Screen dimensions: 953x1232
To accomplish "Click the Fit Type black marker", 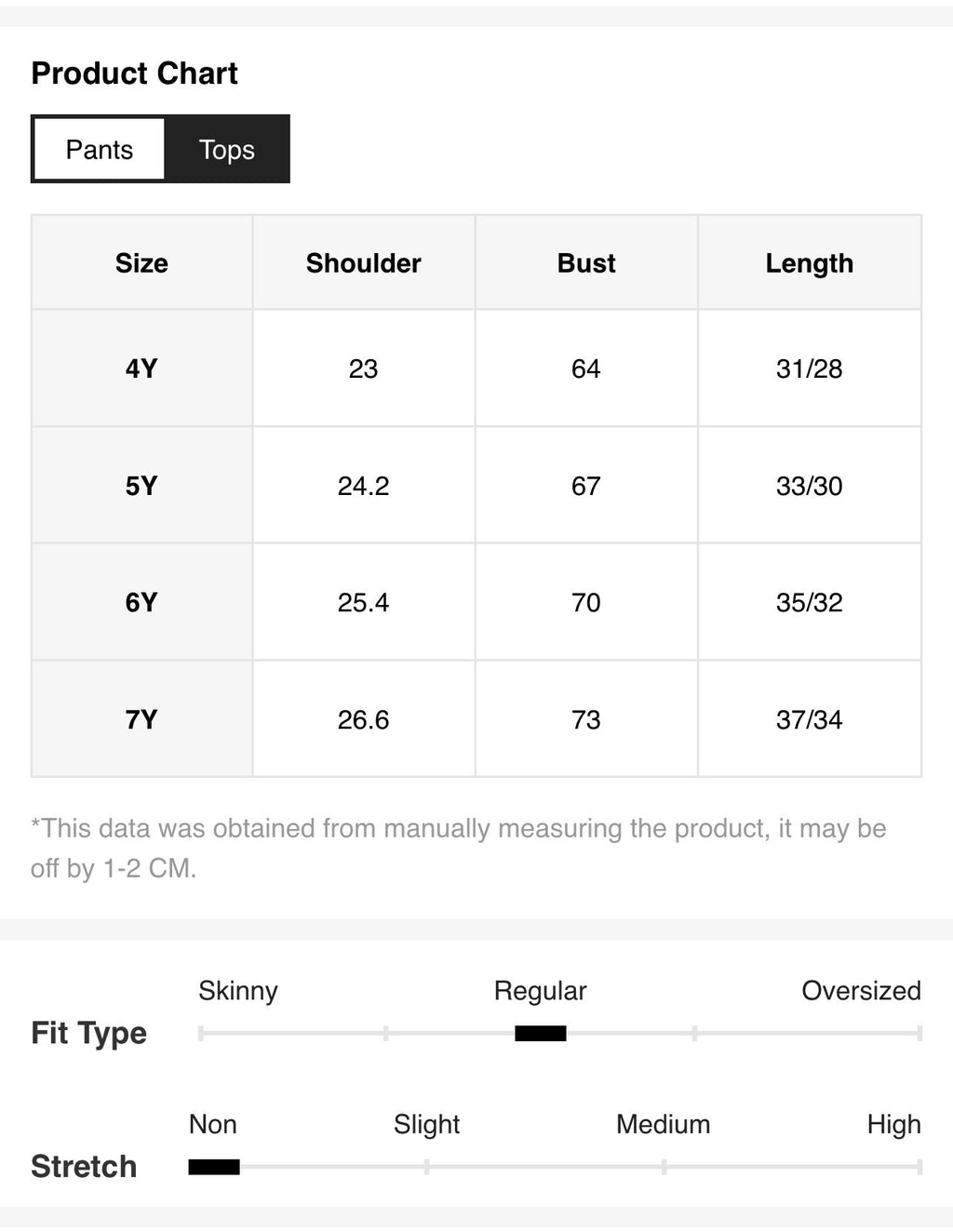I will (x=541, y=1033).
